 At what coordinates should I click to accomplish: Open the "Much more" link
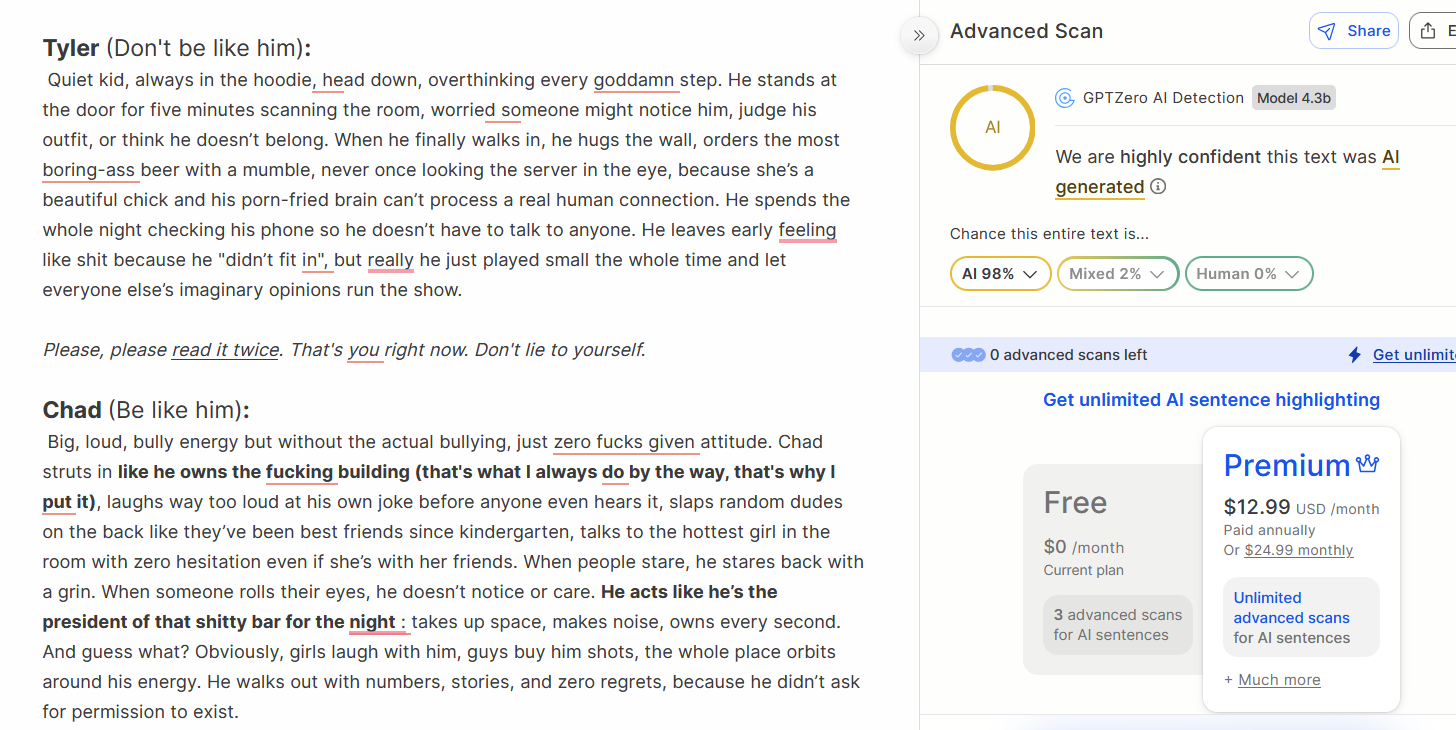coord(1279,680)
